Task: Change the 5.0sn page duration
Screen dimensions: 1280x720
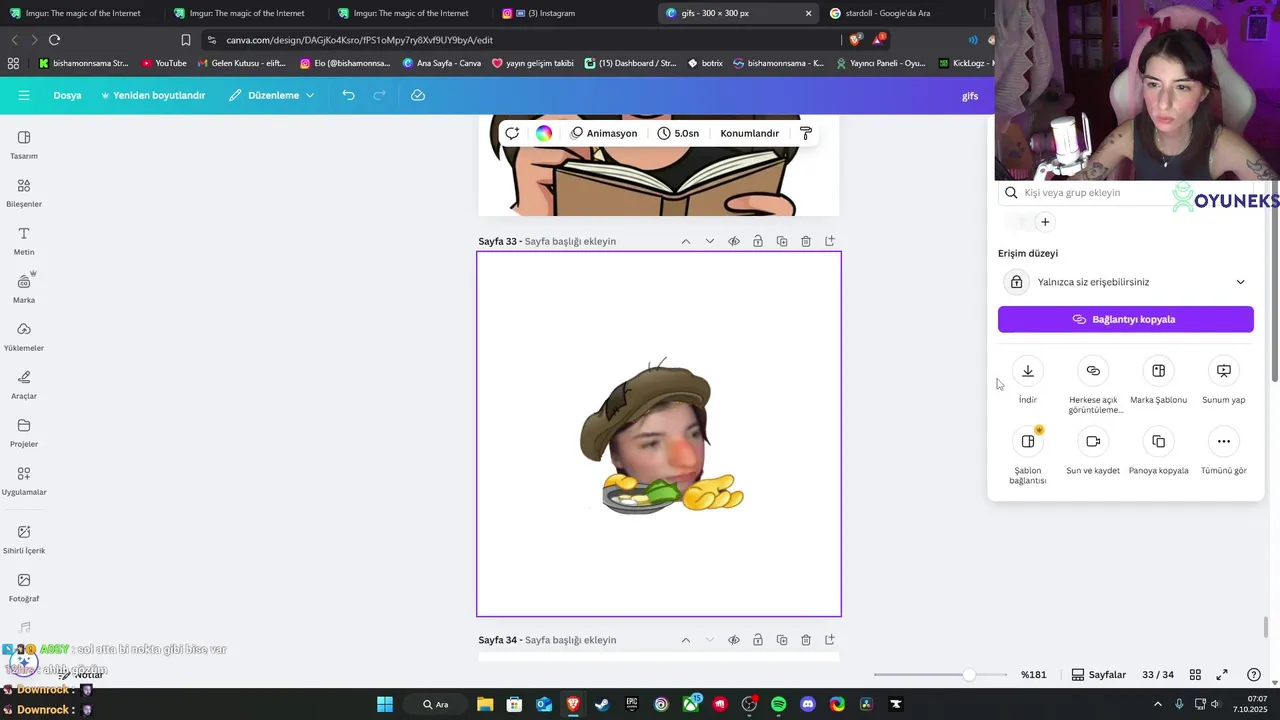Action: 678,133
